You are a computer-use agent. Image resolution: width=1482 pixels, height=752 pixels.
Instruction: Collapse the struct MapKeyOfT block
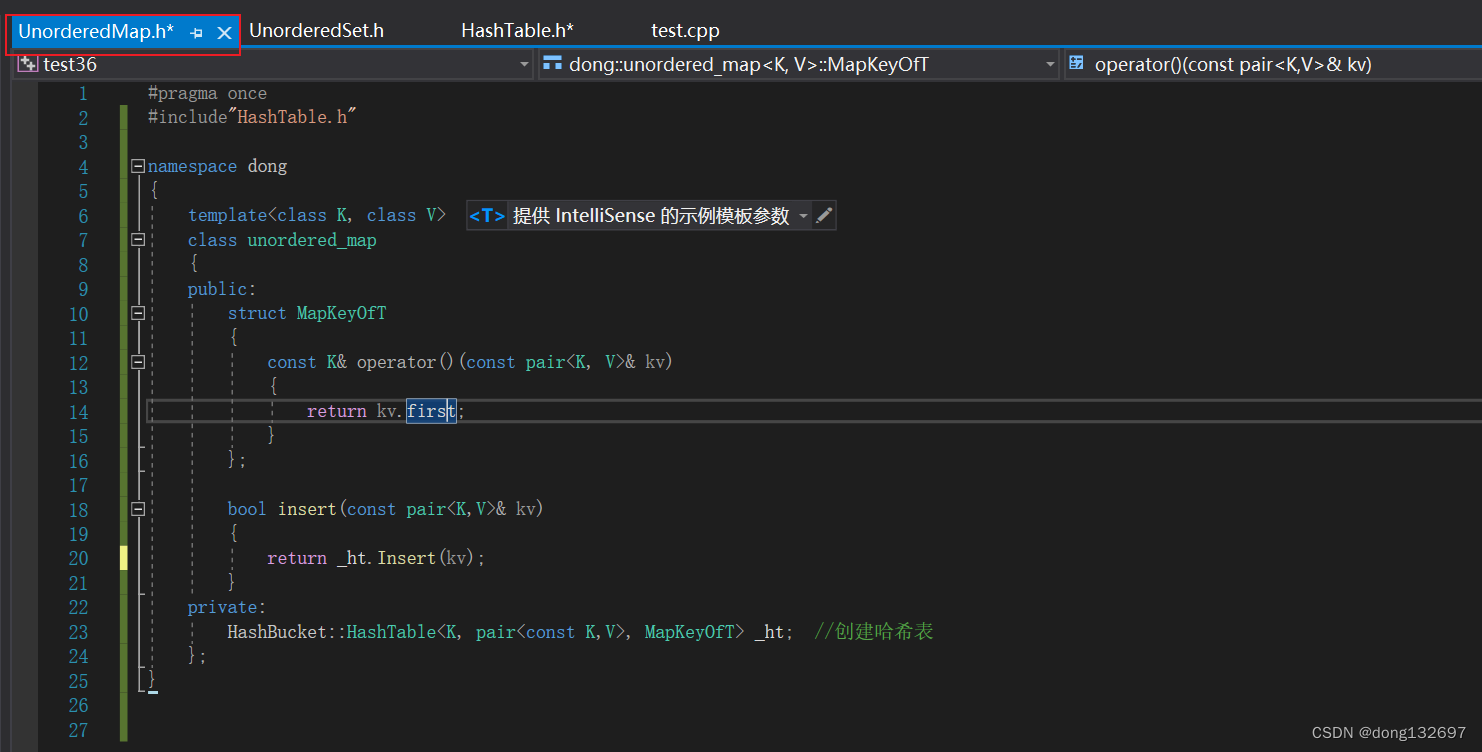point(138,314)
